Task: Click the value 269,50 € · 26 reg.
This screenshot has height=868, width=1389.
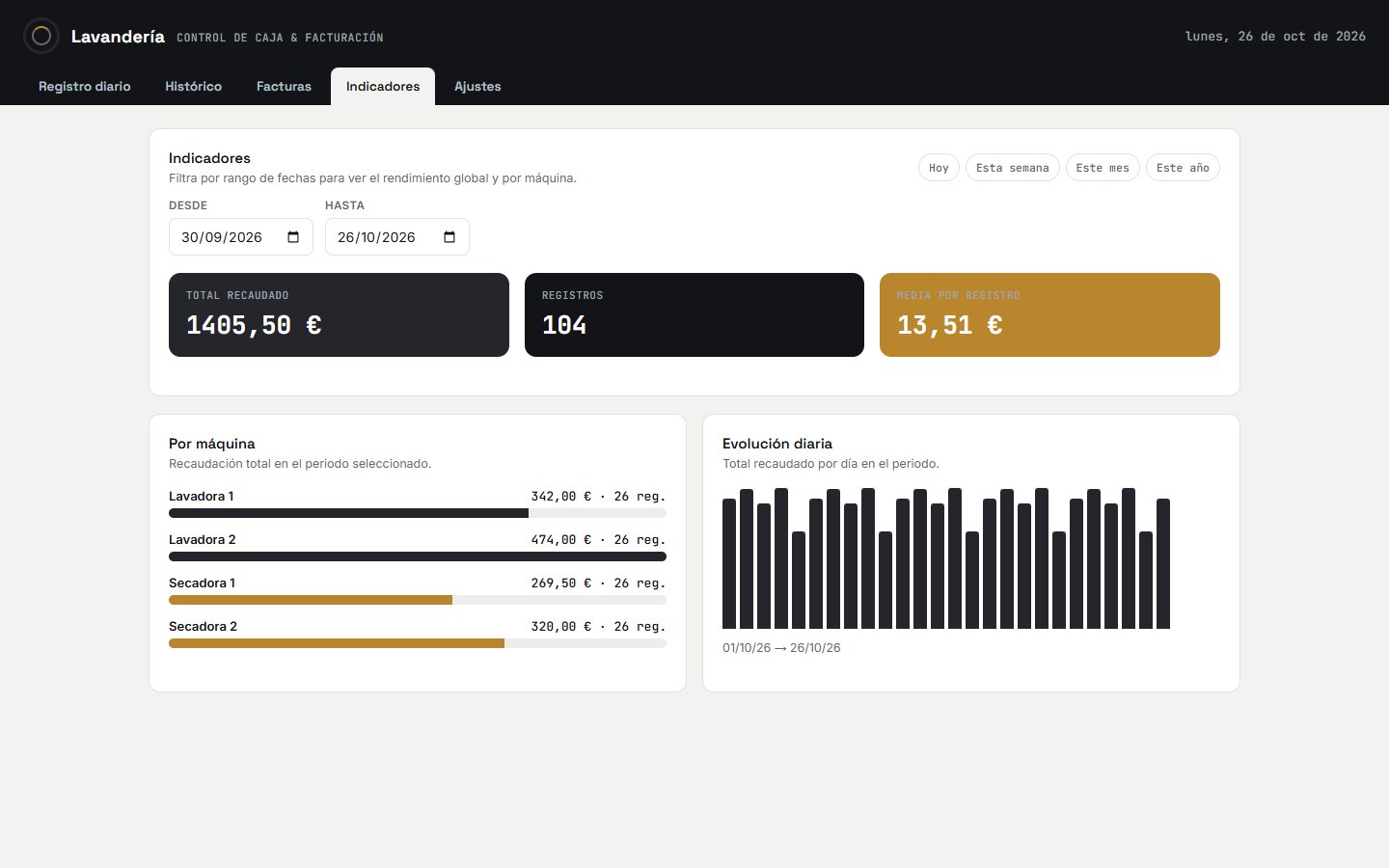Action: [x=598, y=583]
